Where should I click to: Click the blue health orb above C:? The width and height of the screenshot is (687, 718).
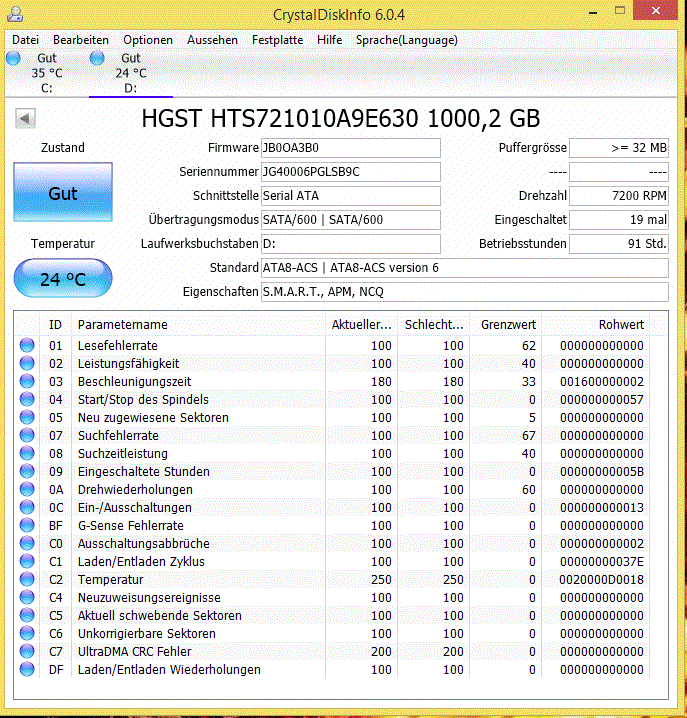(x=13, y=58)
